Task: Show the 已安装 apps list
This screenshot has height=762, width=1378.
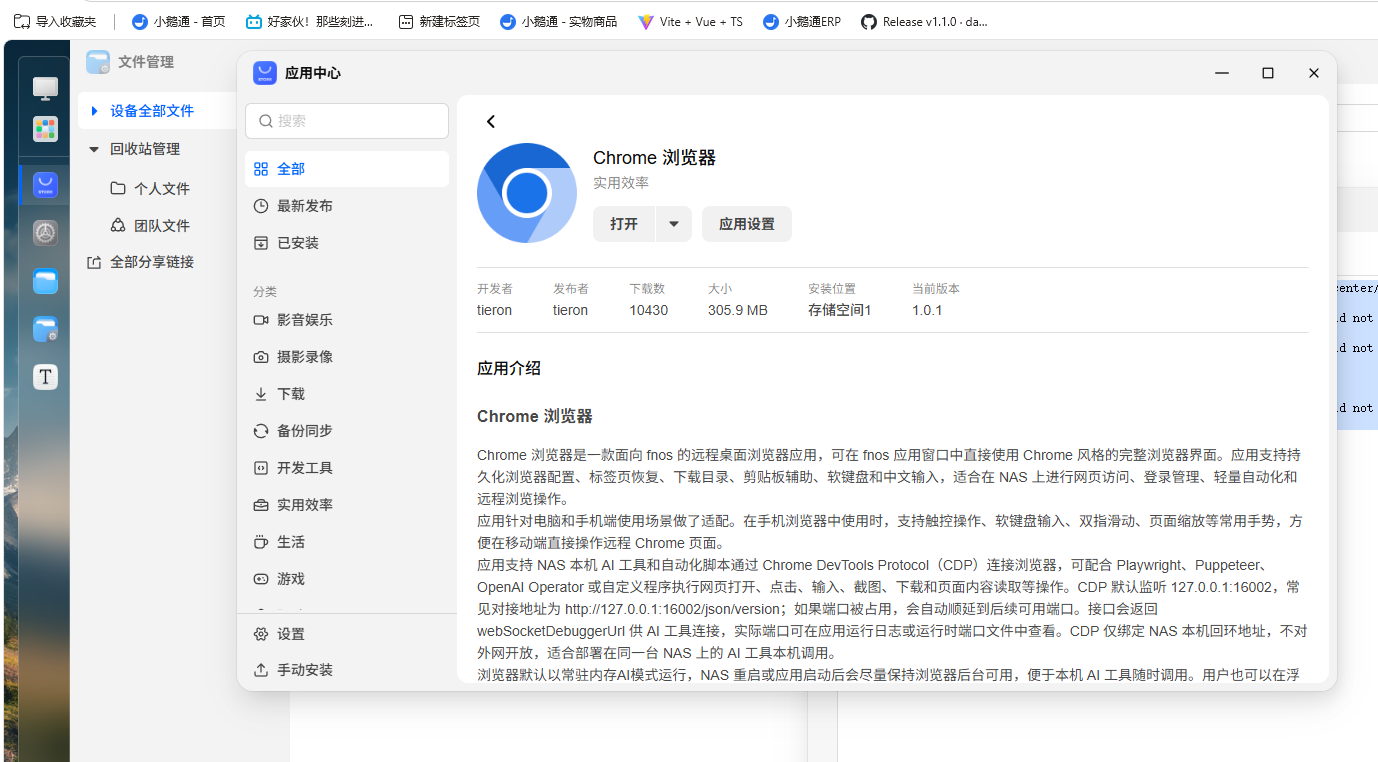Action: point(347,243)
